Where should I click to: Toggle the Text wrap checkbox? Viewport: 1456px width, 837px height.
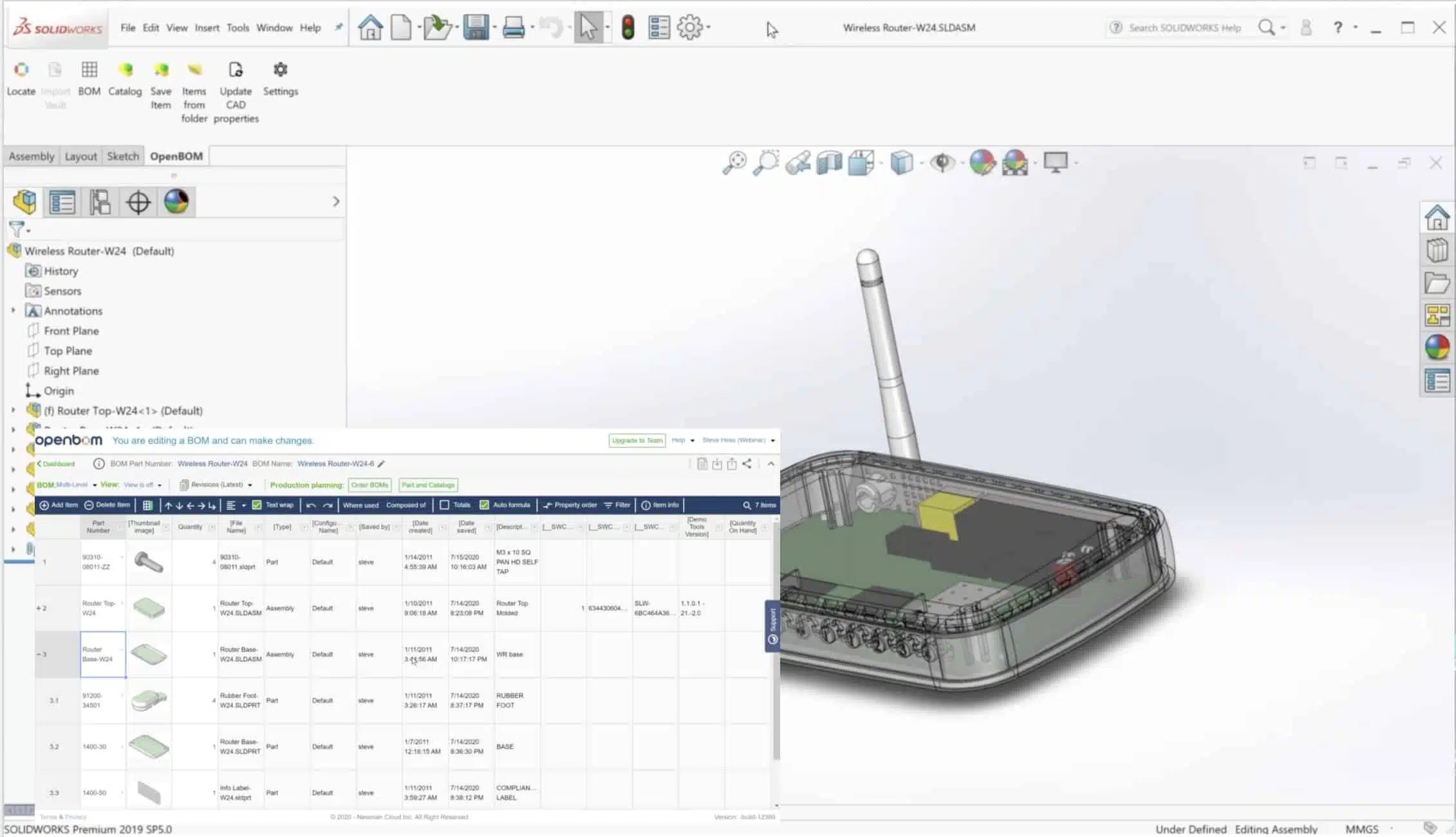tap(257, 505)
